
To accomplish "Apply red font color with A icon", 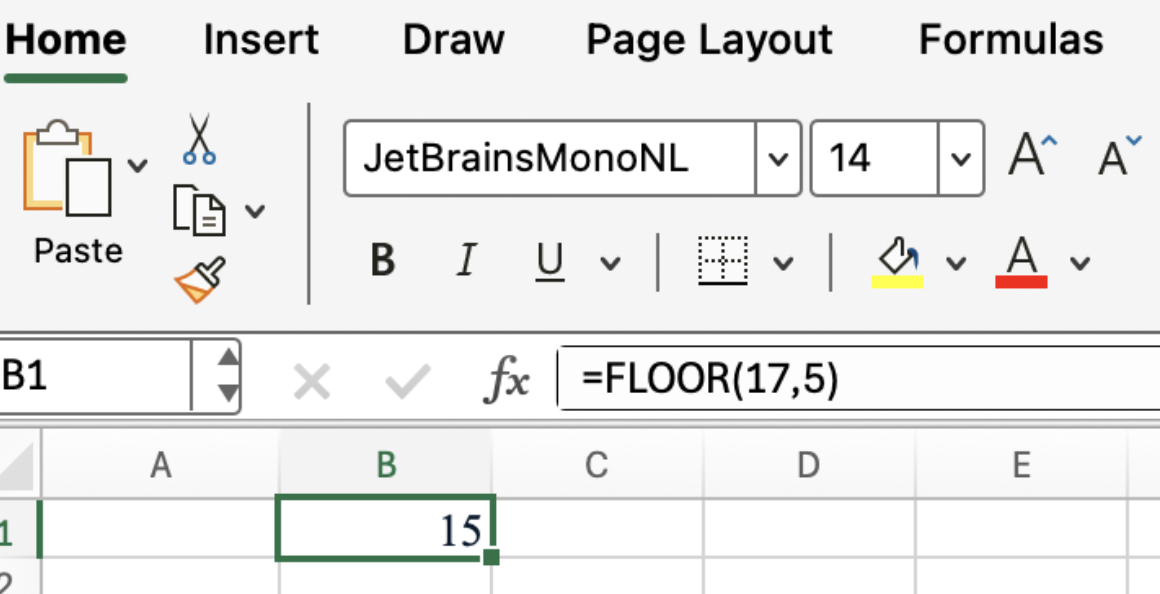I will click(x=1022, y=262).
